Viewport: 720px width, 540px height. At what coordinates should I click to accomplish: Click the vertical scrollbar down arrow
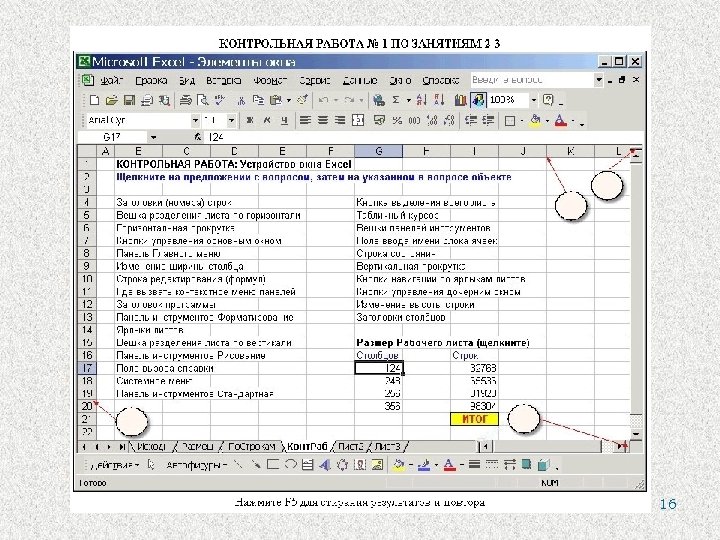click(x=636, y=433)
